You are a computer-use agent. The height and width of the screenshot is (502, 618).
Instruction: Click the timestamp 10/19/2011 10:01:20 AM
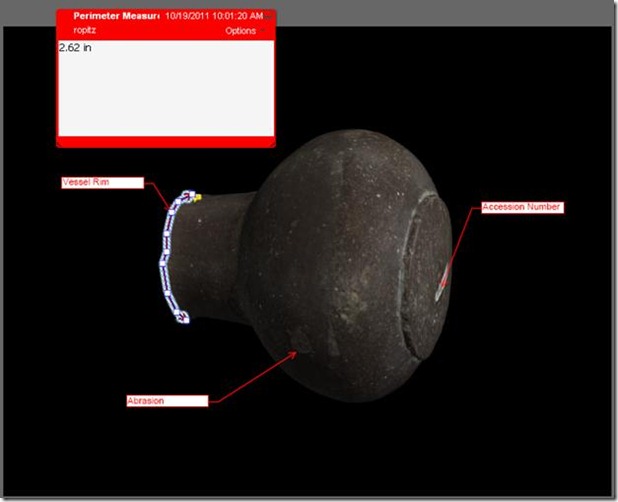click(x=214, y=16)
